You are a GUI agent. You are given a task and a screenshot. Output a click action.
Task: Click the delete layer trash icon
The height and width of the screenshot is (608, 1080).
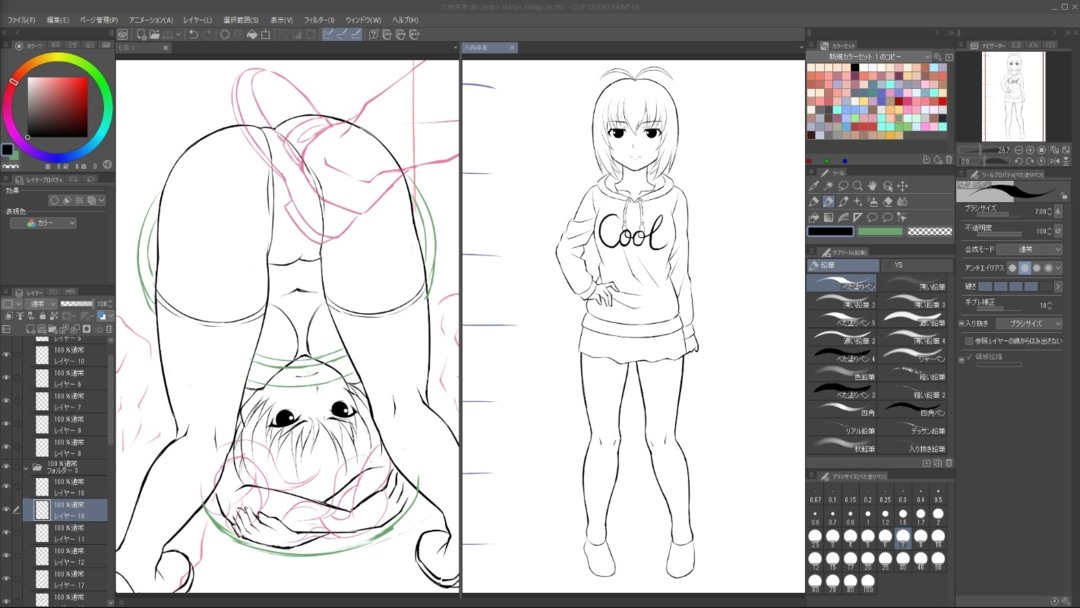(110, 329)
